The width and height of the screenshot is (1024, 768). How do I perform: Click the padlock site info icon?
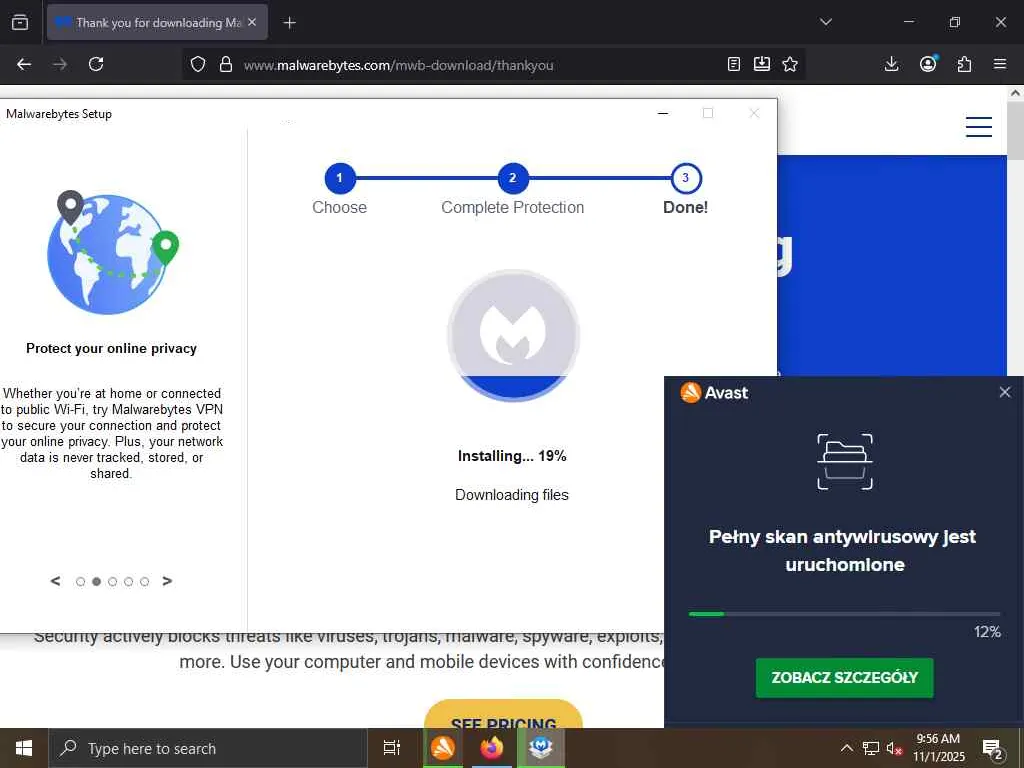pos(225,64)
